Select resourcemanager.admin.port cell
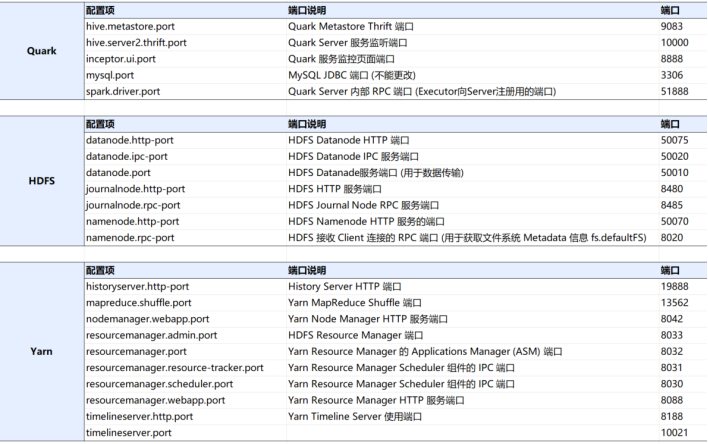The height and width of the screenshot is (444, 708). (185, 336)
